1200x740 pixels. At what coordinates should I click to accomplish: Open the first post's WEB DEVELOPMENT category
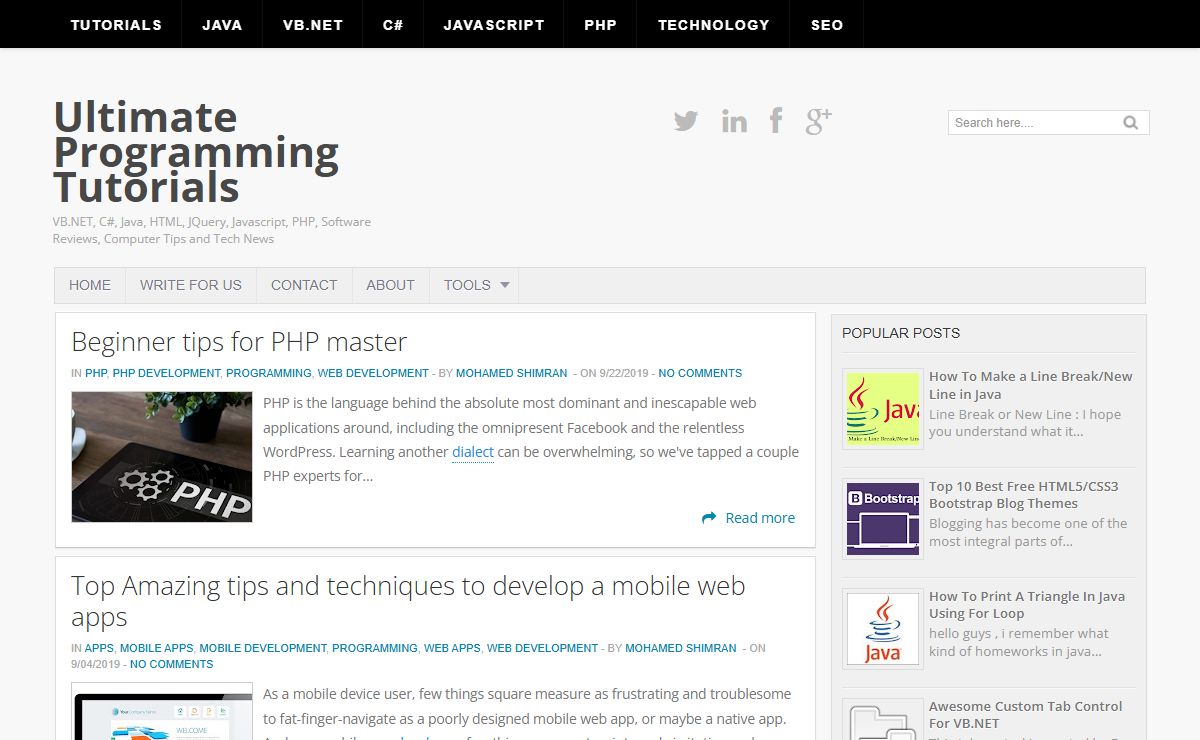pos(373,373)
